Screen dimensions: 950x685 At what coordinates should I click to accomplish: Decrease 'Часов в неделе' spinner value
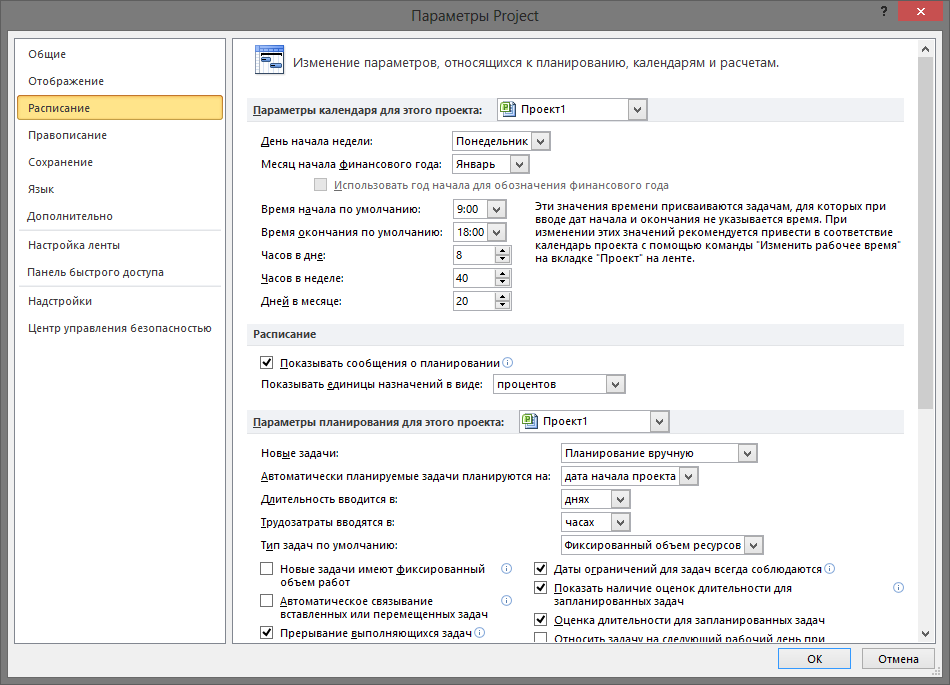(502, 282)
